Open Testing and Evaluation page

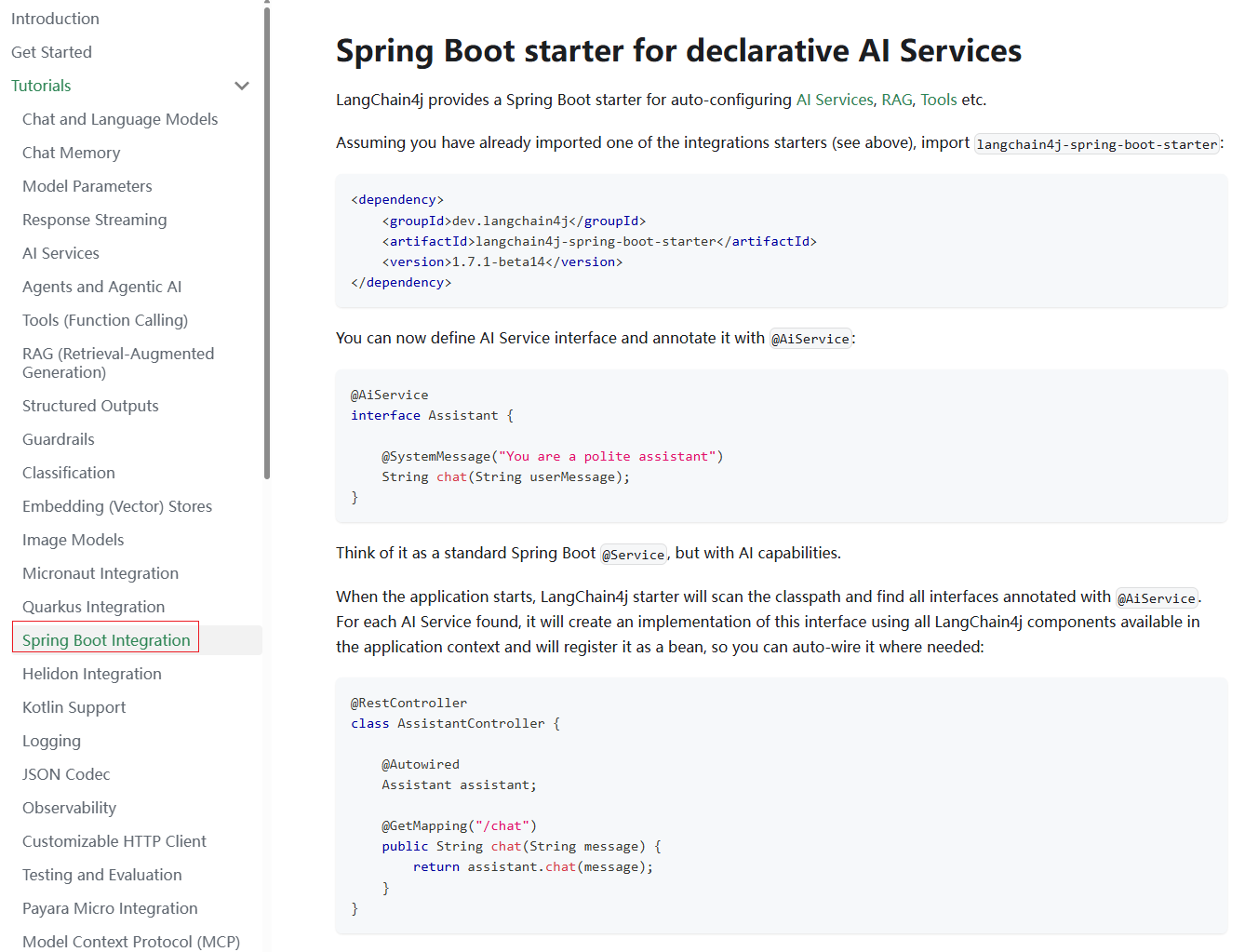[x=102, y=875]
